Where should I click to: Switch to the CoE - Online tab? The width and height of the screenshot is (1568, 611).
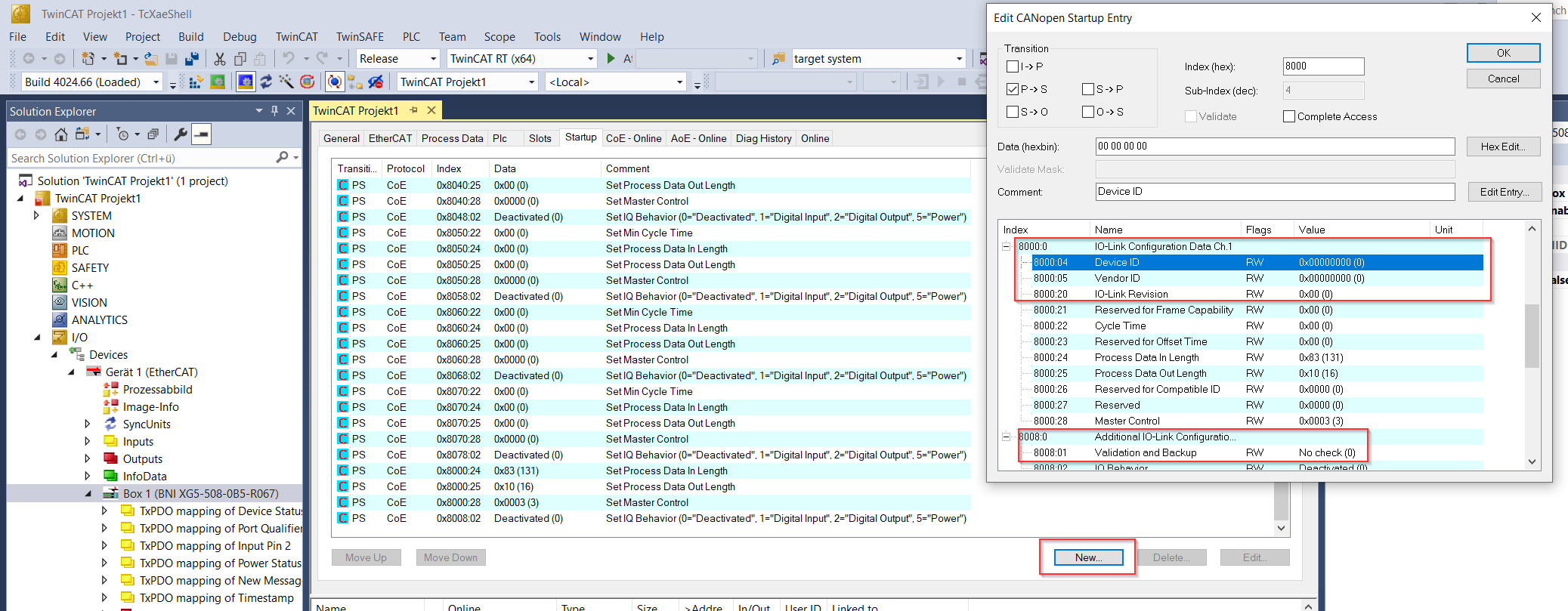click(633, 138)
